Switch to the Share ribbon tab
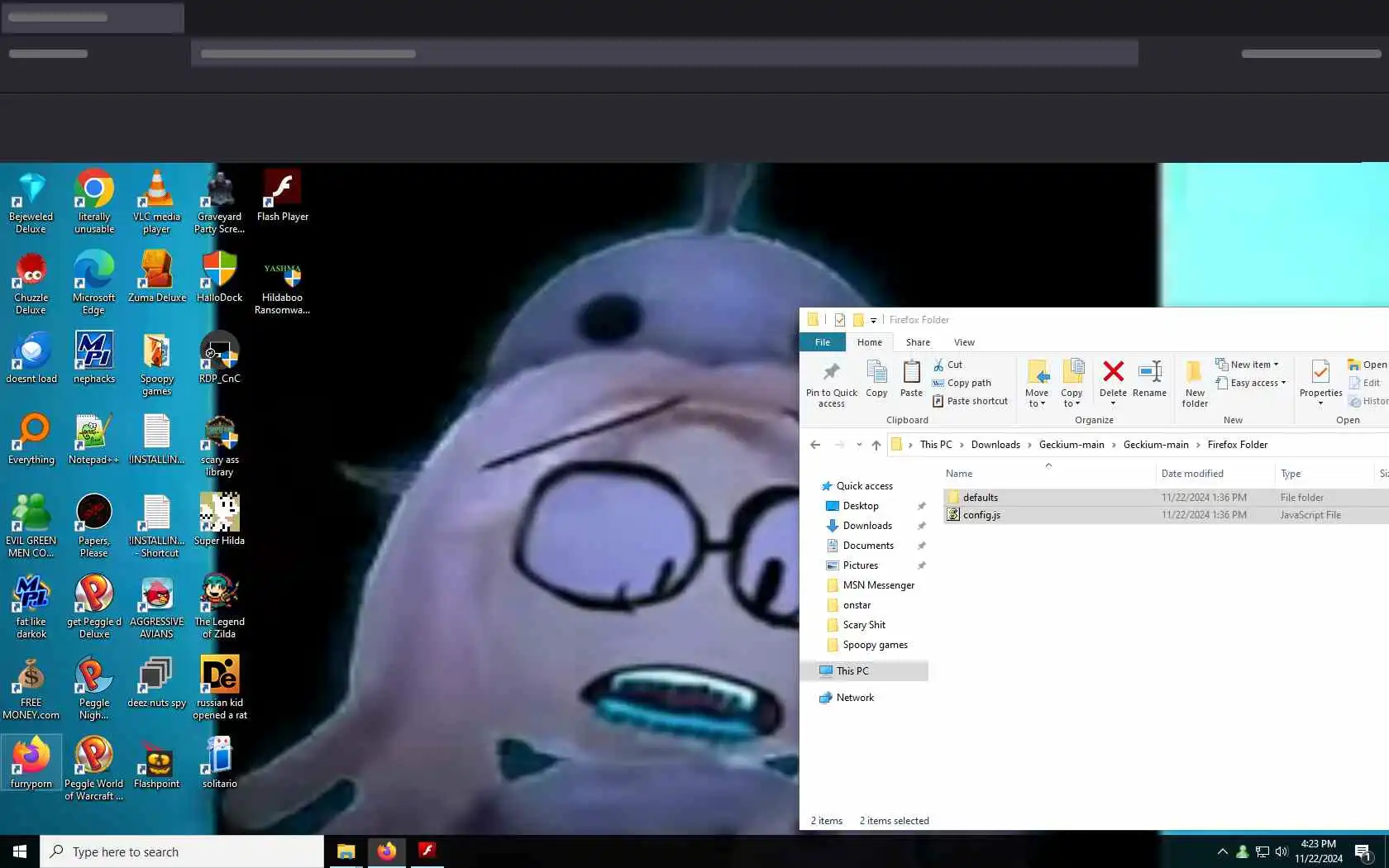Viewport: 1389px width, 868px height. 918,342
